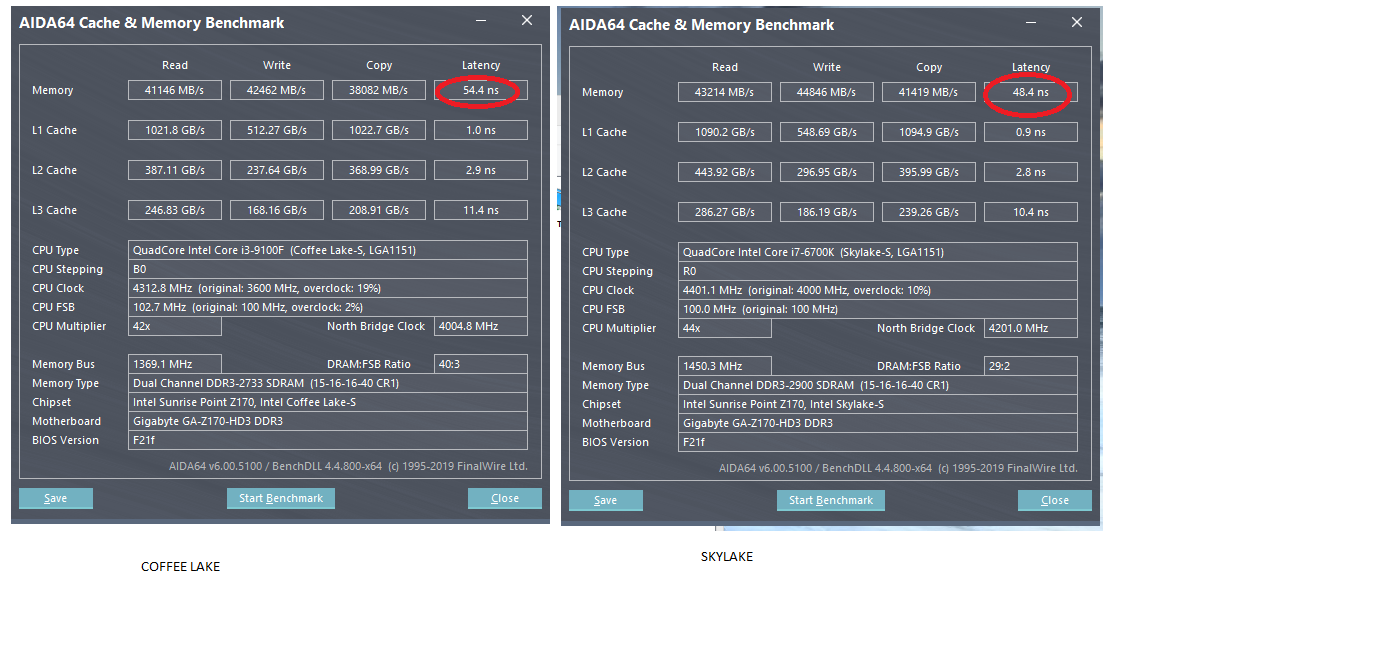Click Memory Bus field 1369.1 MHz

(x=175, y=364)
